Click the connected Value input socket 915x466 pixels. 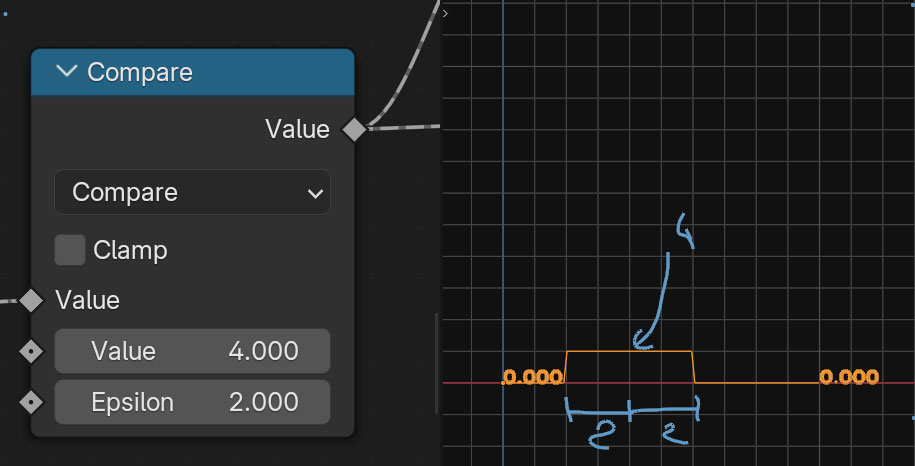coord(32,300)
